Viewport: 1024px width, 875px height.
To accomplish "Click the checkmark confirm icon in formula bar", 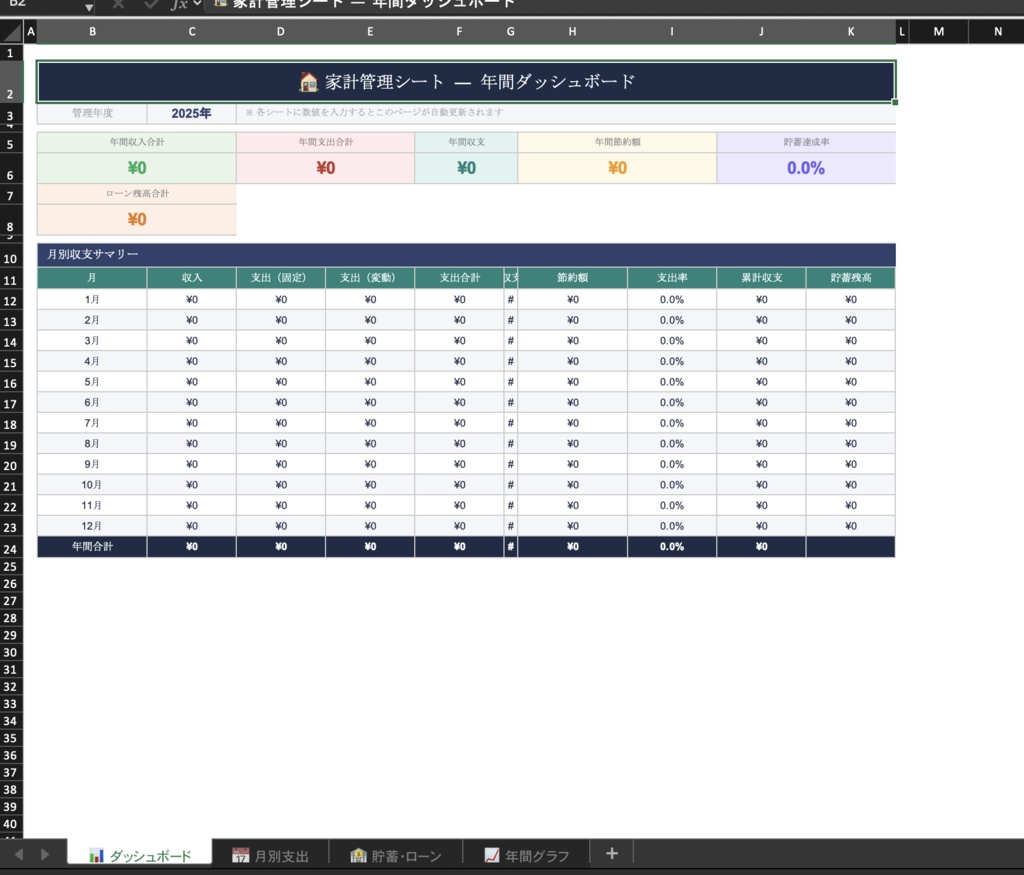I will coord(150,6).
